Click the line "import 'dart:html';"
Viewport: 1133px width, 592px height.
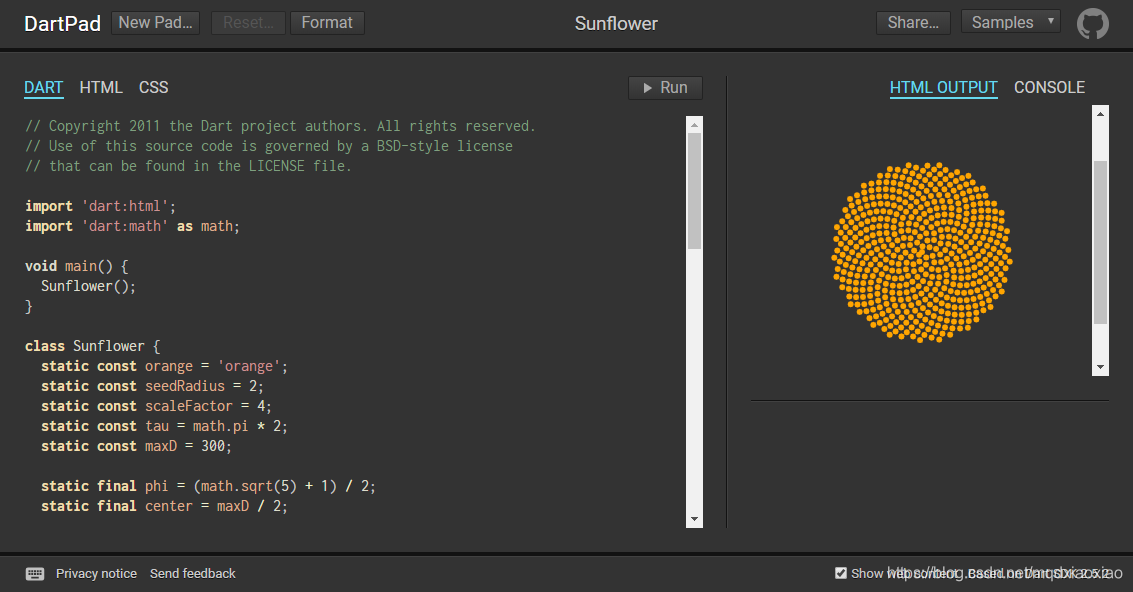[100, 206]
